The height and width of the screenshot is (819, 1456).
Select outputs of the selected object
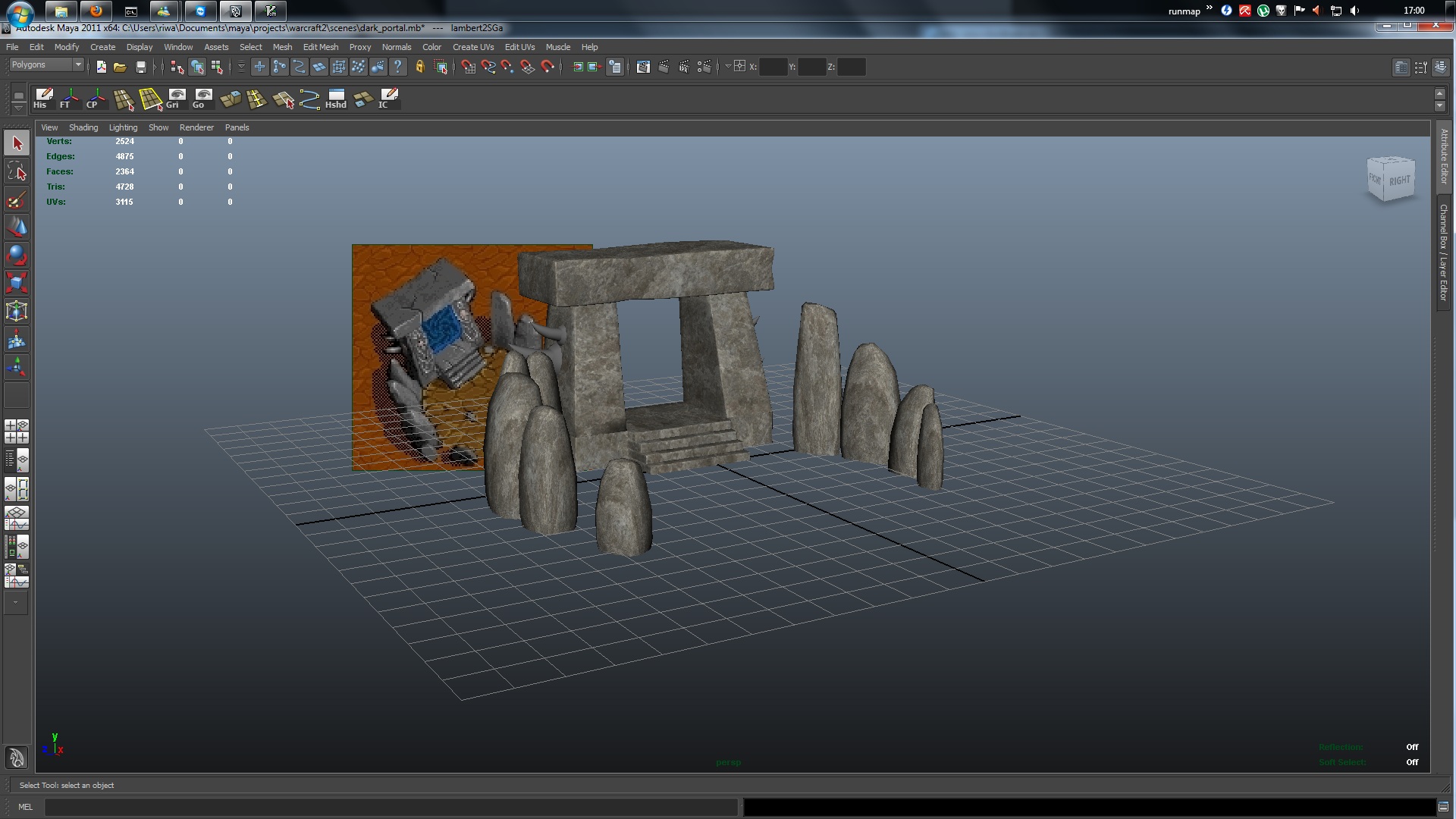click(x=595, y=67)
